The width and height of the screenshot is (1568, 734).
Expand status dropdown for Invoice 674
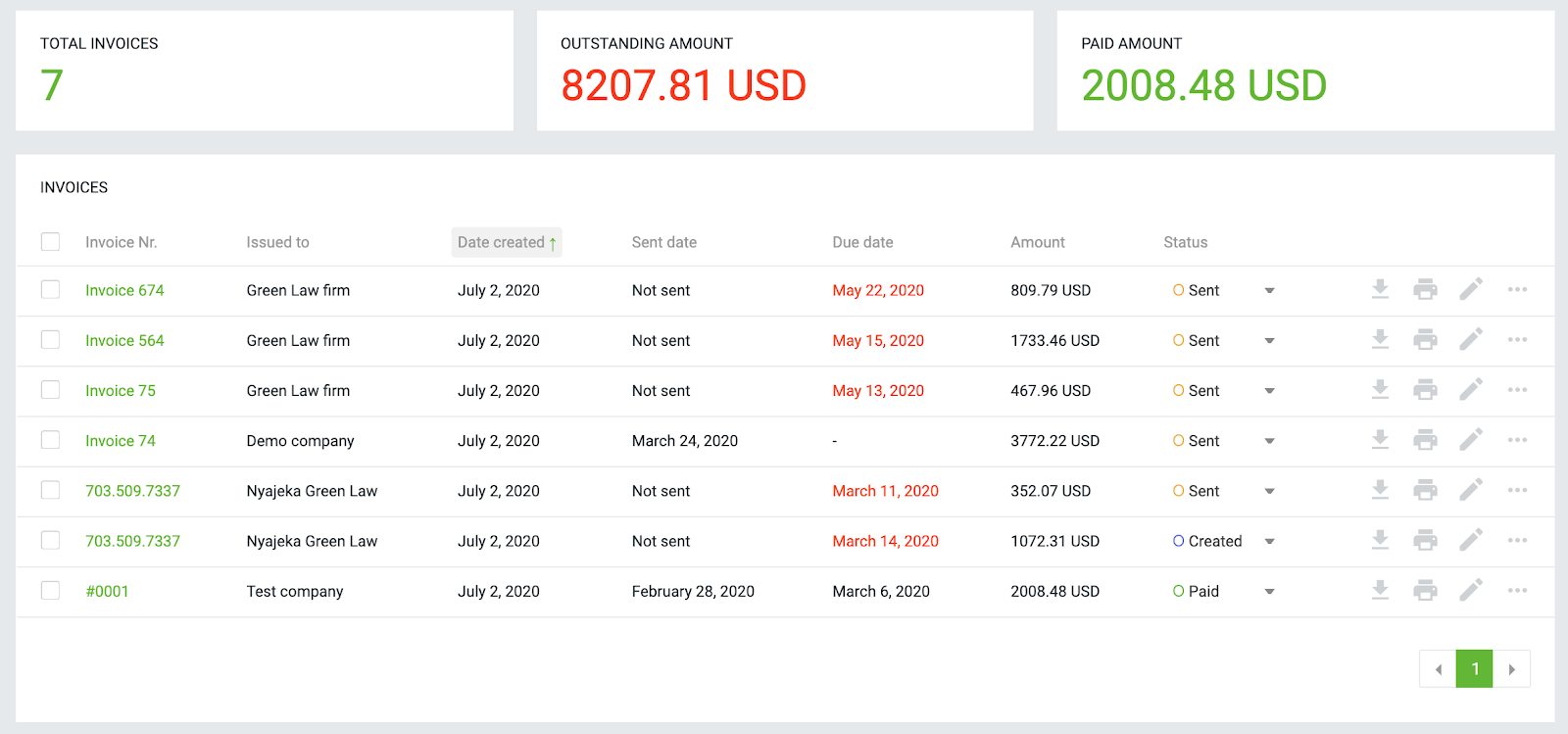pos(1269,291)
